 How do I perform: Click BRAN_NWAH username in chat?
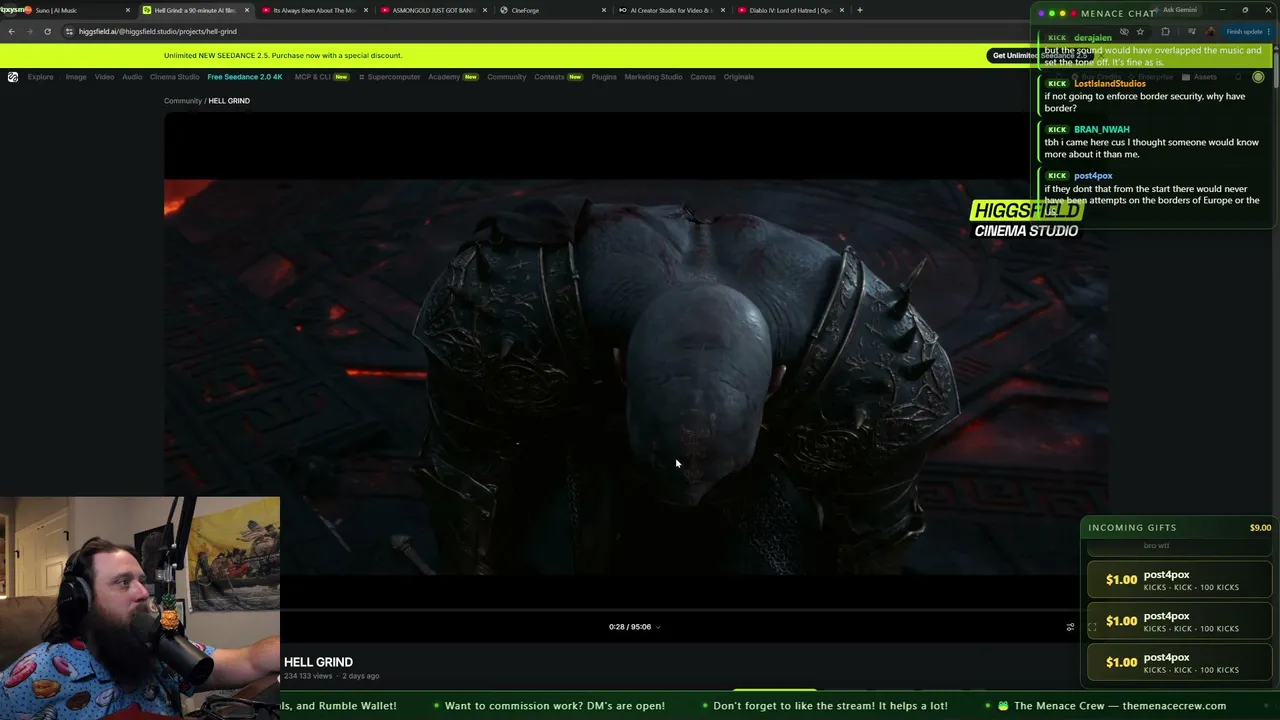pos(1102,130)
